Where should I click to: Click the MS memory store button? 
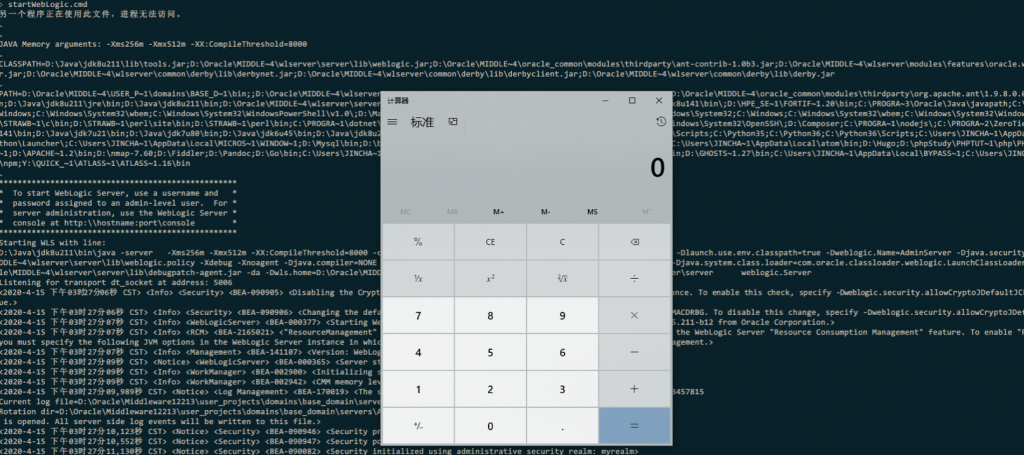(592, 212)
